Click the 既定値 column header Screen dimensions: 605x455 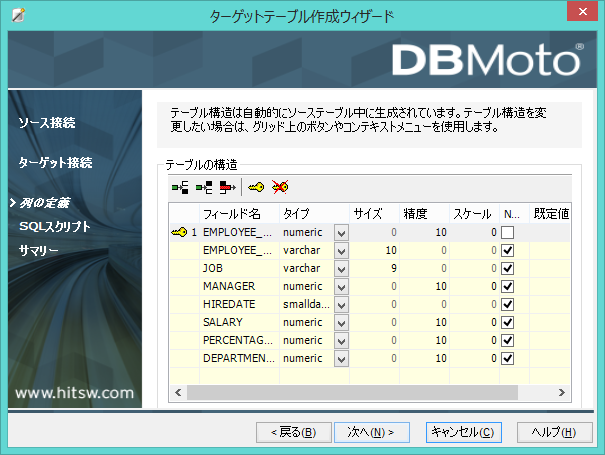[x=551, y=213]
